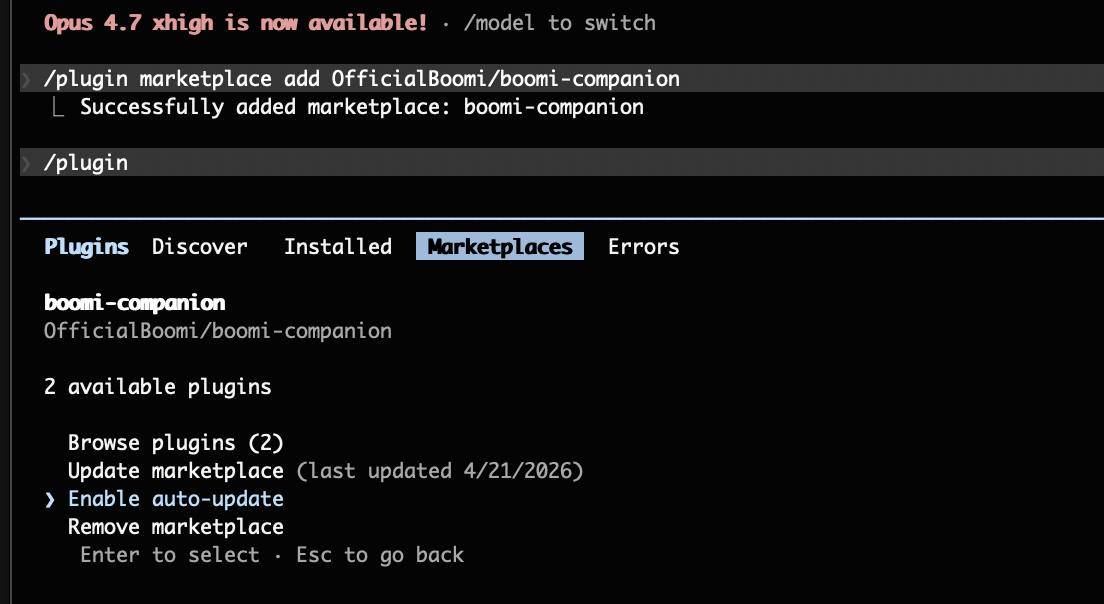Select Enable auto-update option
1104x604 pixels.
point(175,498)
